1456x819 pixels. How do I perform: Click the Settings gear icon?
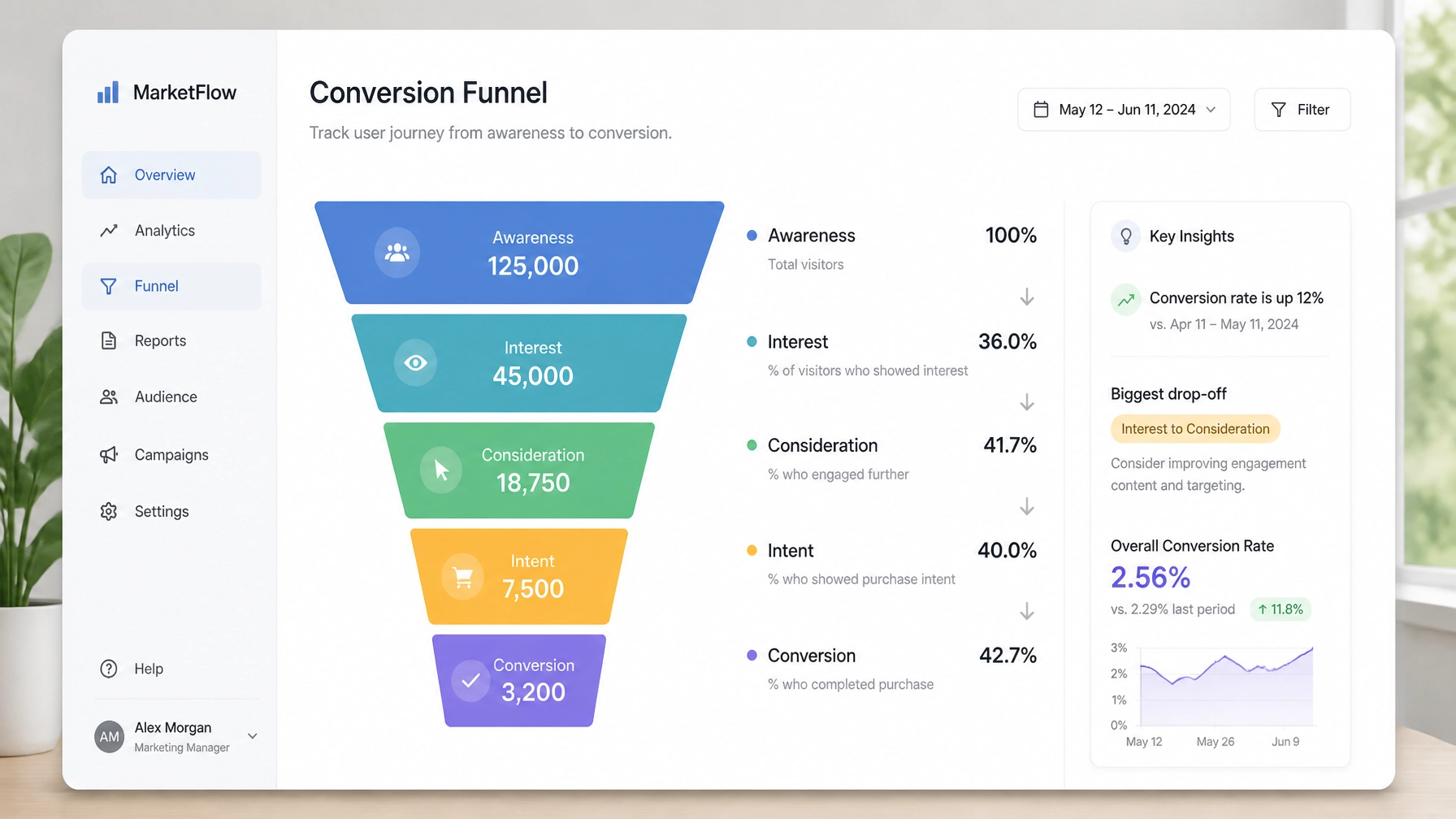109,511
